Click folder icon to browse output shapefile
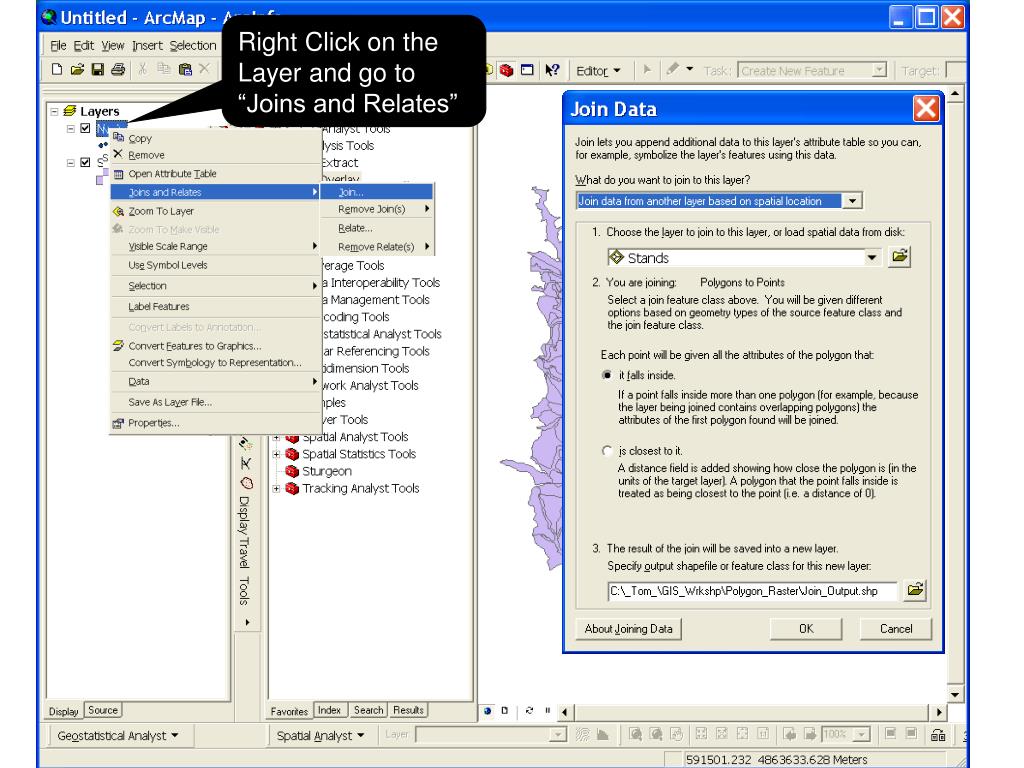The image size is (1024, 768). (x=915, y=590)
